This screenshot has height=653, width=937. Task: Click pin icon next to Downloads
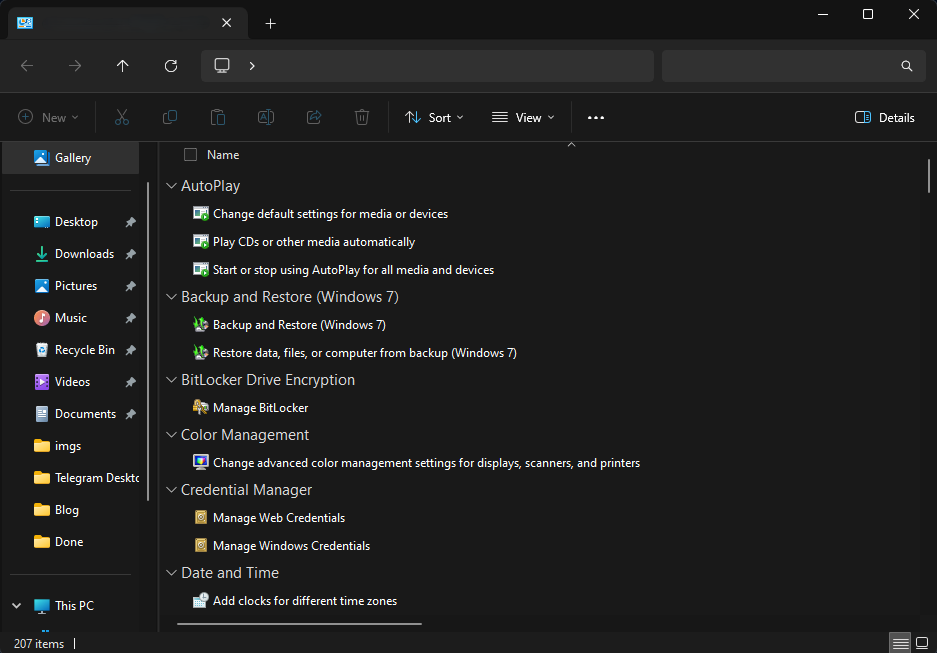[130, 254]
